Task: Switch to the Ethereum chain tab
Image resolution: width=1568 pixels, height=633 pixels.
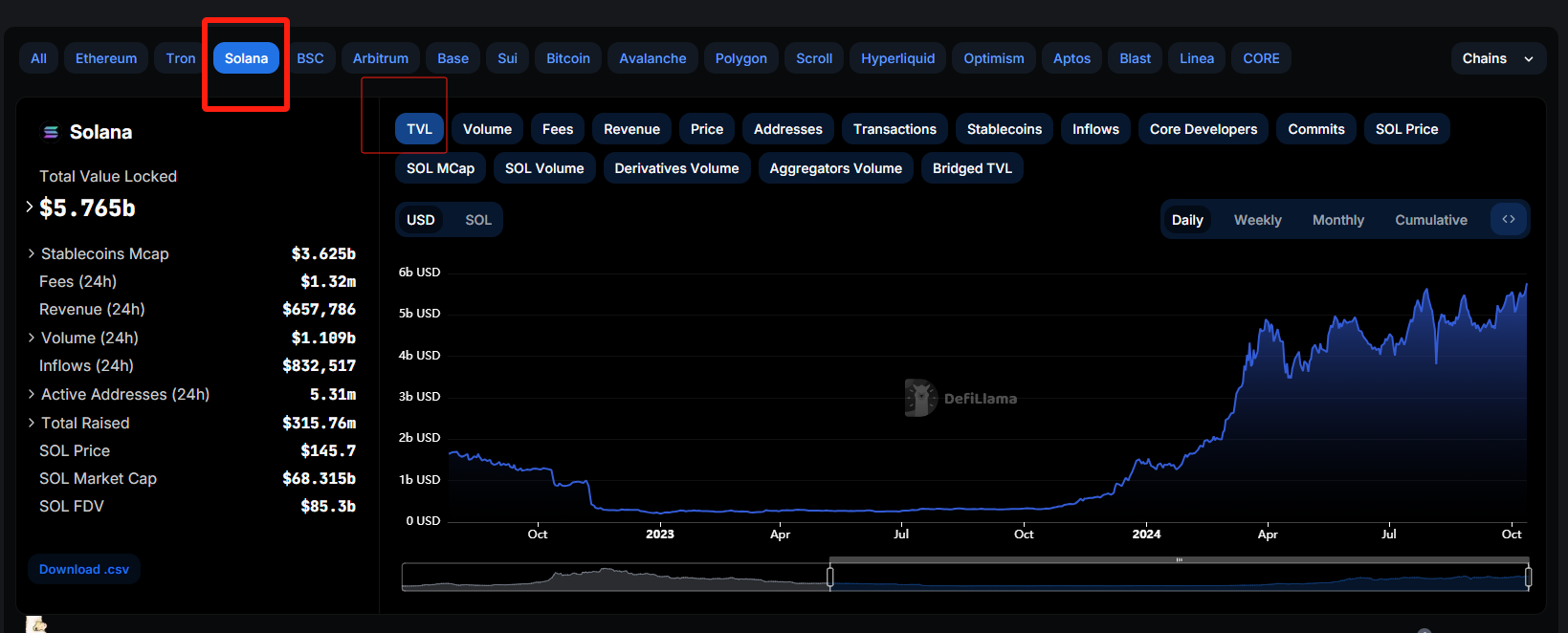Action: tap(106, 58)
